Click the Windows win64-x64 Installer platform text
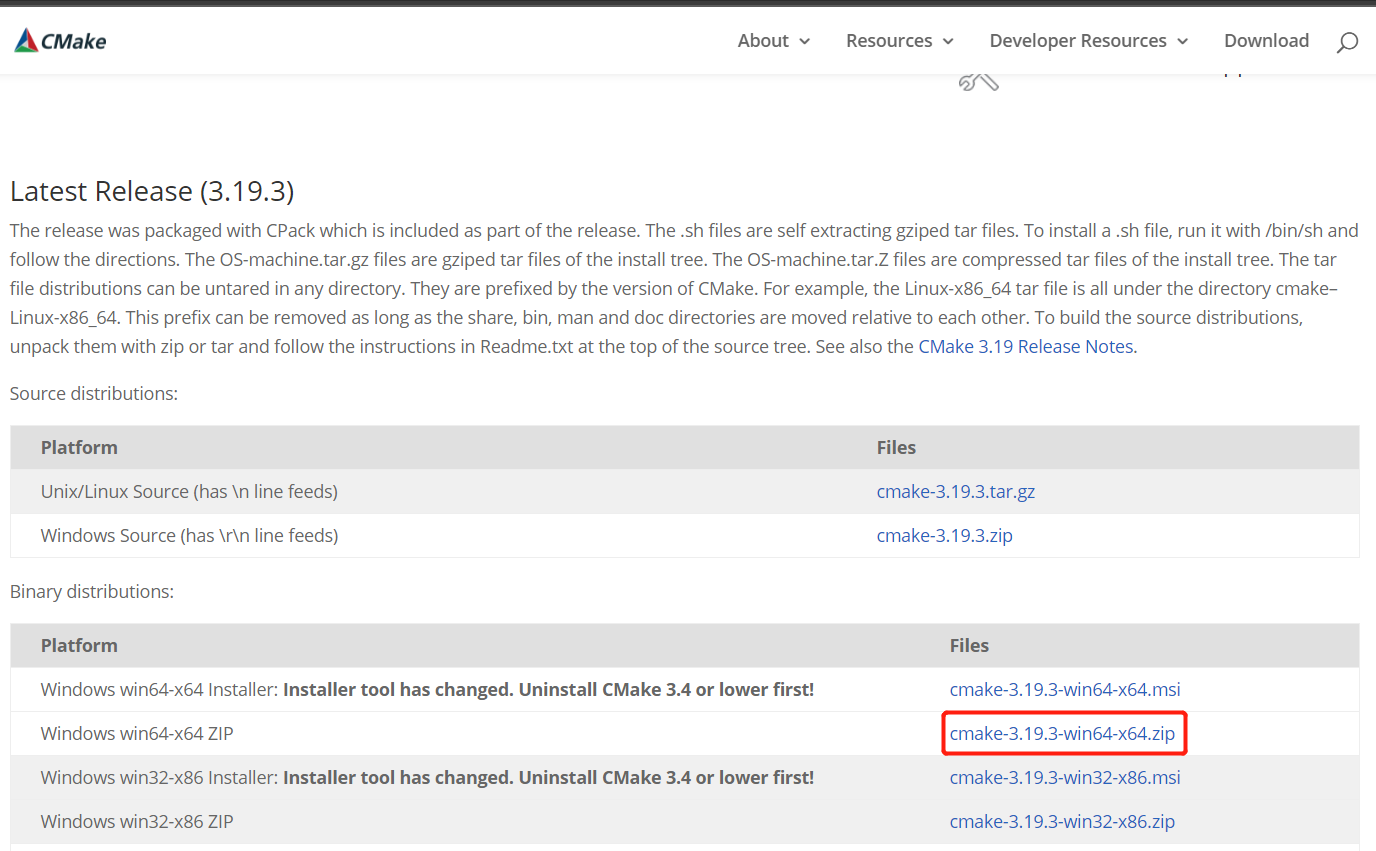Screen dimensions: 1376x851 pyautogui.click(x=427, y=690)
